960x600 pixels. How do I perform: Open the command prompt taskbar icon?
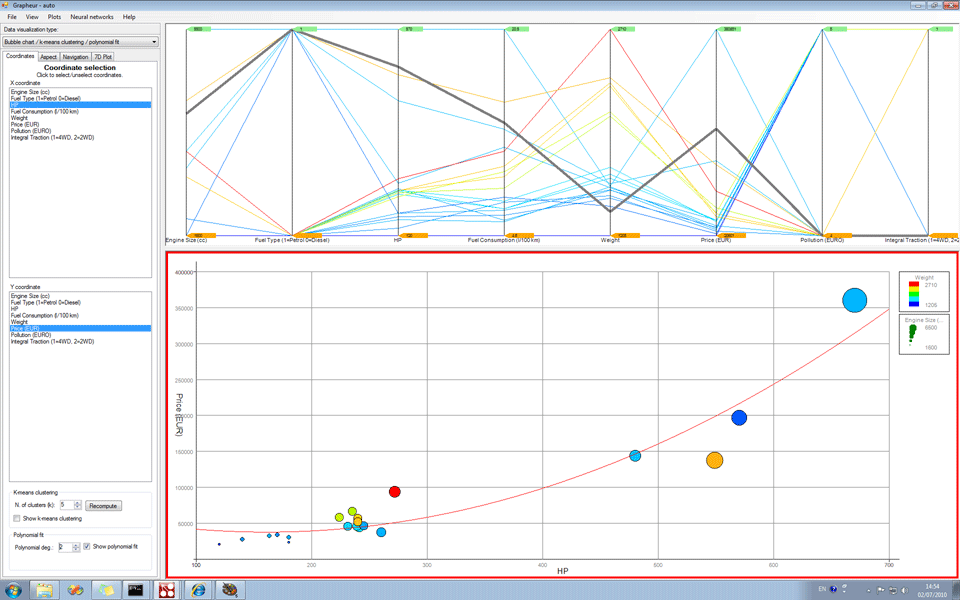click(135, 589)
